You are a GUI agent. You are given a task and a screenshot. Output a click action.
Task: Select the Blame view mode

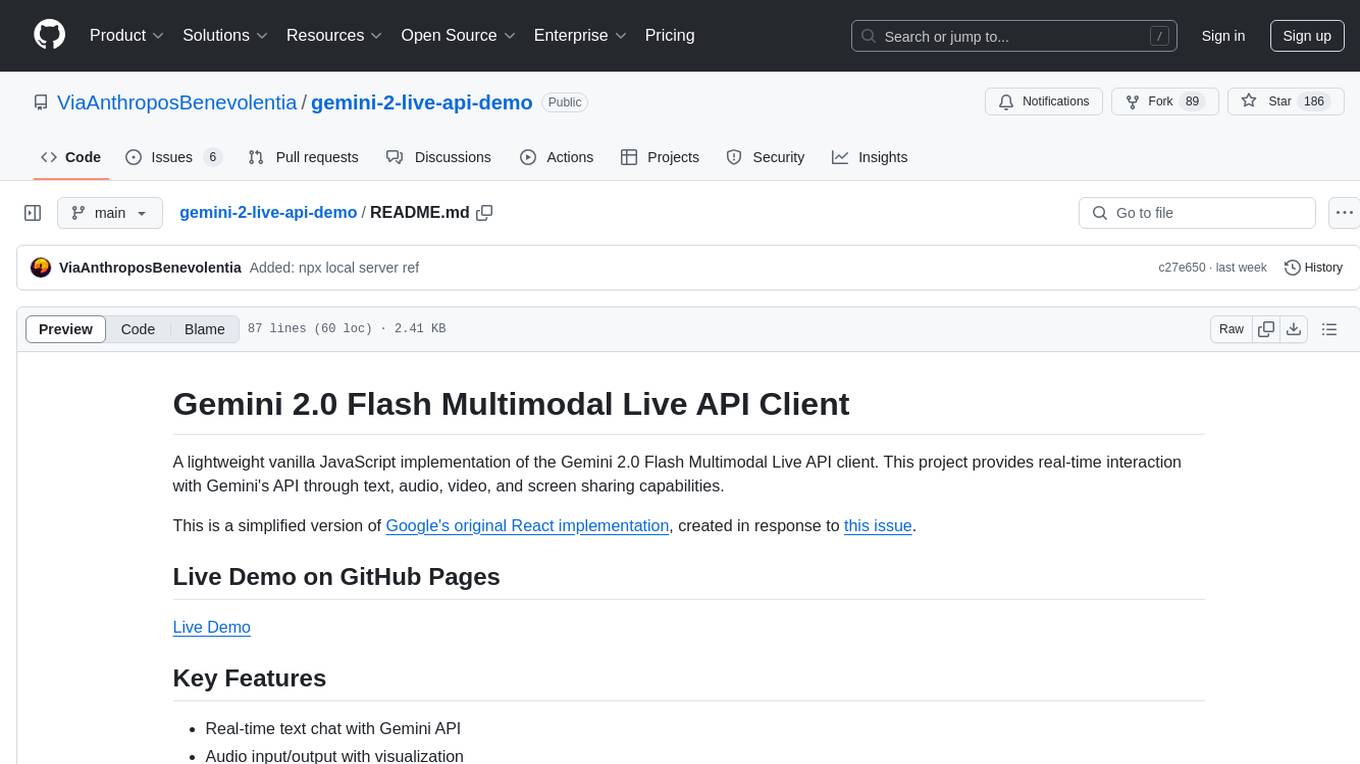[204, 329]
